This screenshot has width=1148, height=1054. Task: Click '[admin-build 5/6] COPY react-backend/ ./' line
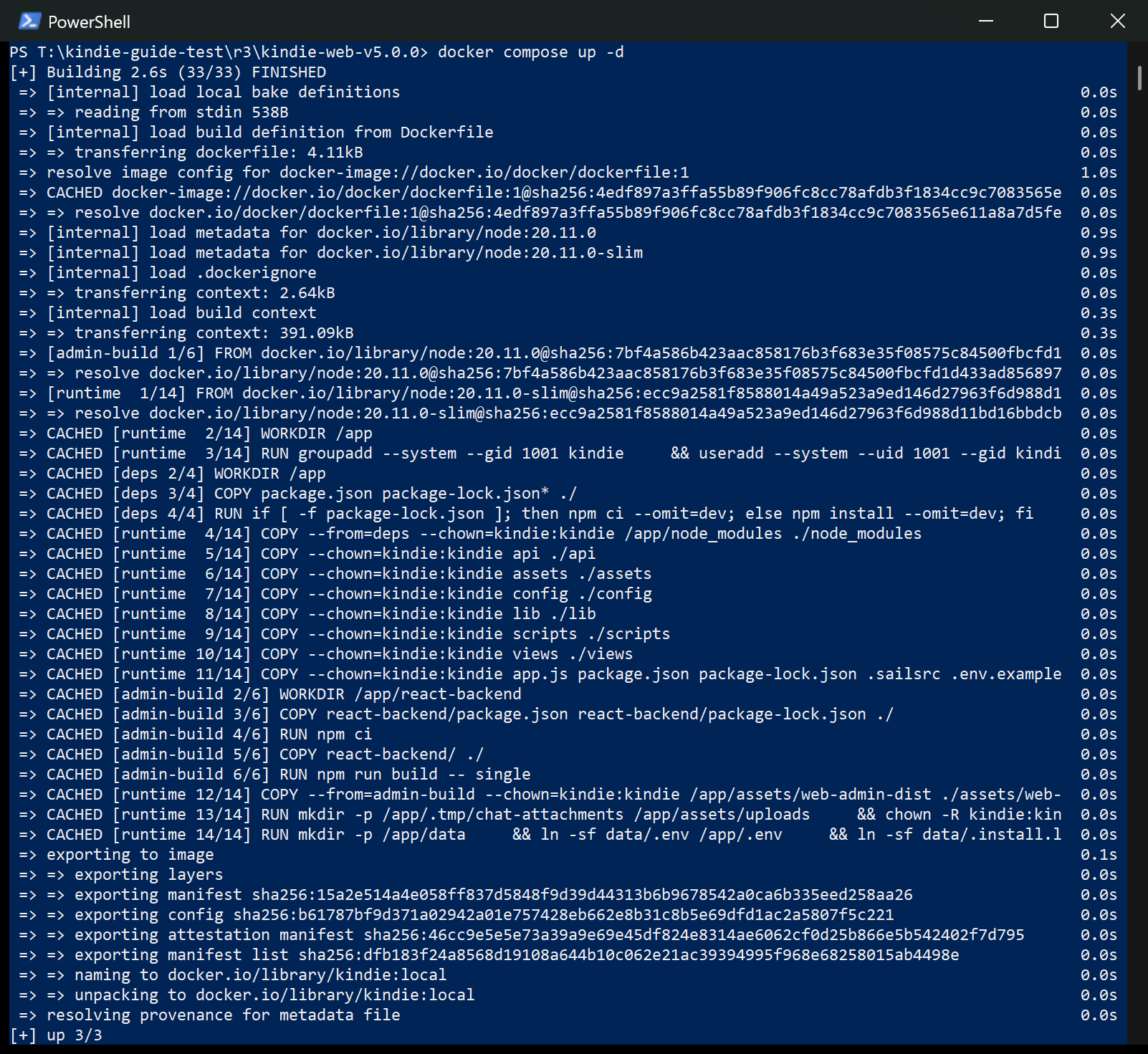pos(298,754)
